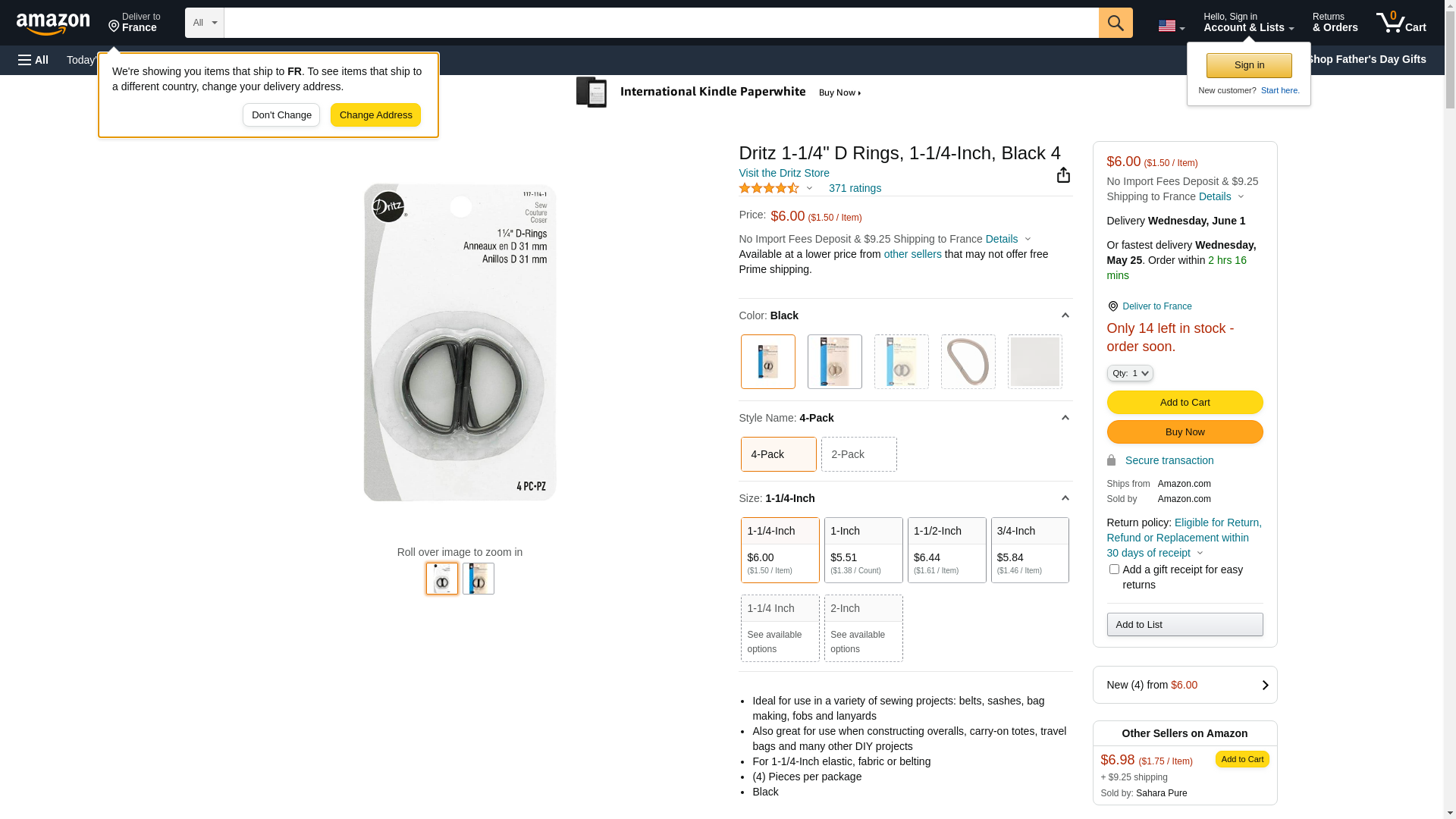Open the shopping cart
The height and width of the screenshot is (819, 1456).
[1401, 23]
